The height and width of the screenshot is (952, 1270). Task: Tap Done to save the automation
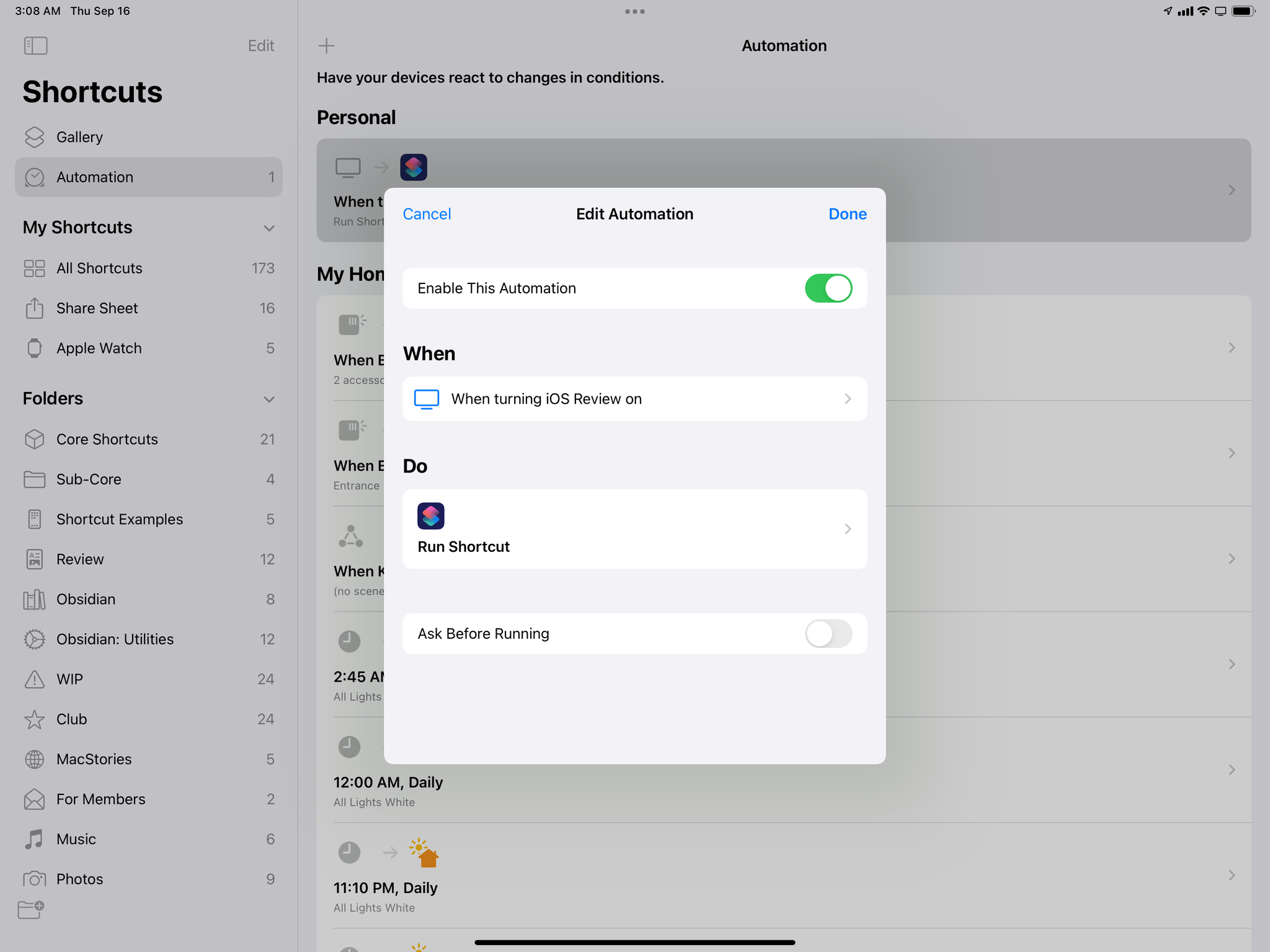tap(848, 214)
